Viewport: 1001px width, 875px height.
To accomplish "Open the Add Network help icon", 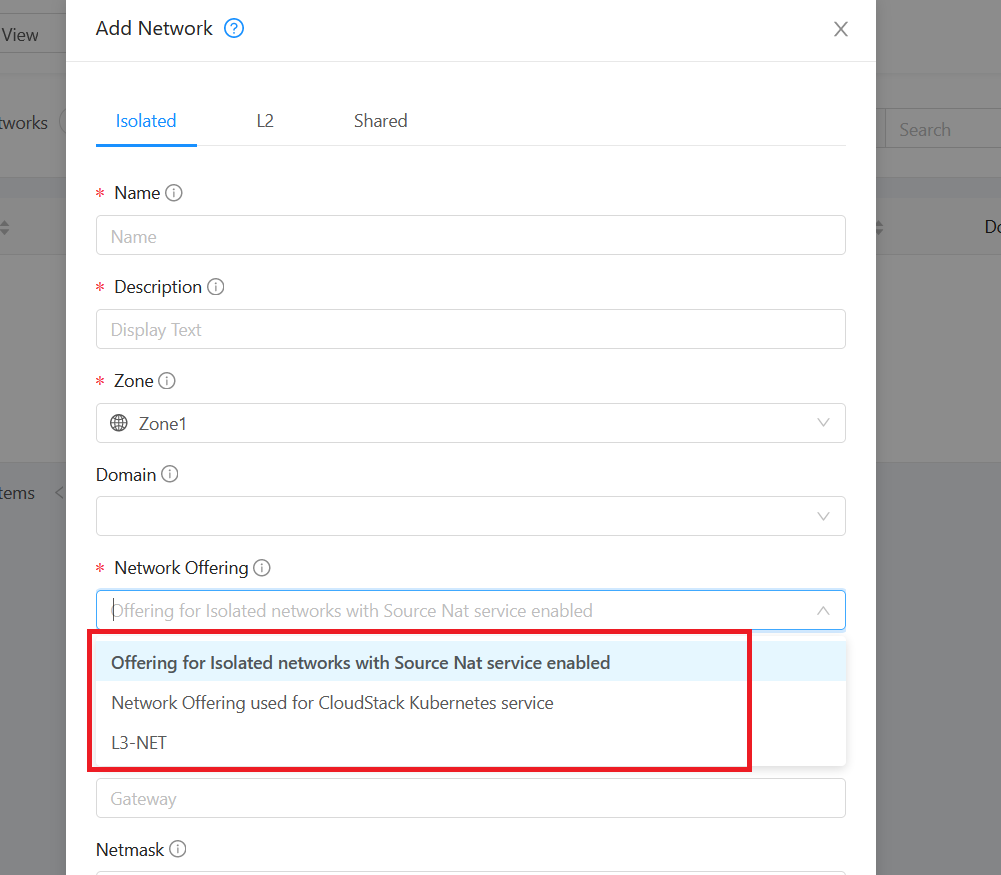I will tap(233, 28).
